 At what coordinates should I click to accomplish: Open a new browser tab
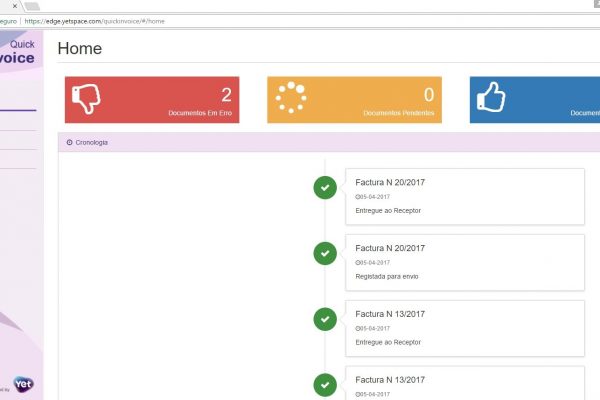tap(31, 6)
